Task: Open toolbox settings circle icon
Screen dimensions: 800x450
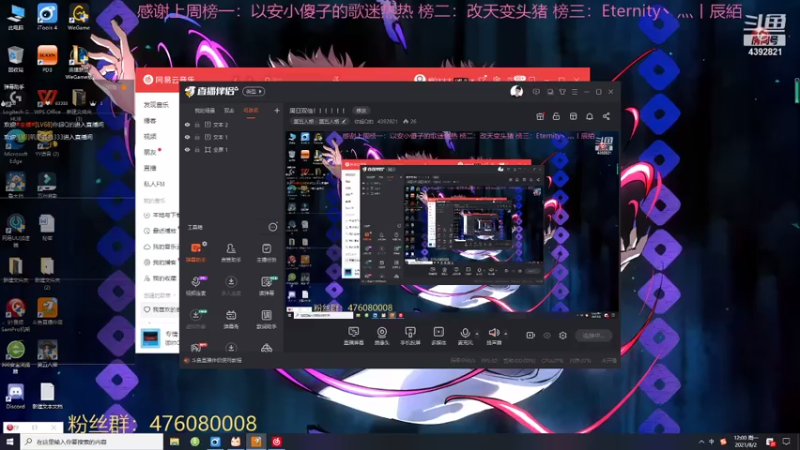Action: click(x=273, y=227)
